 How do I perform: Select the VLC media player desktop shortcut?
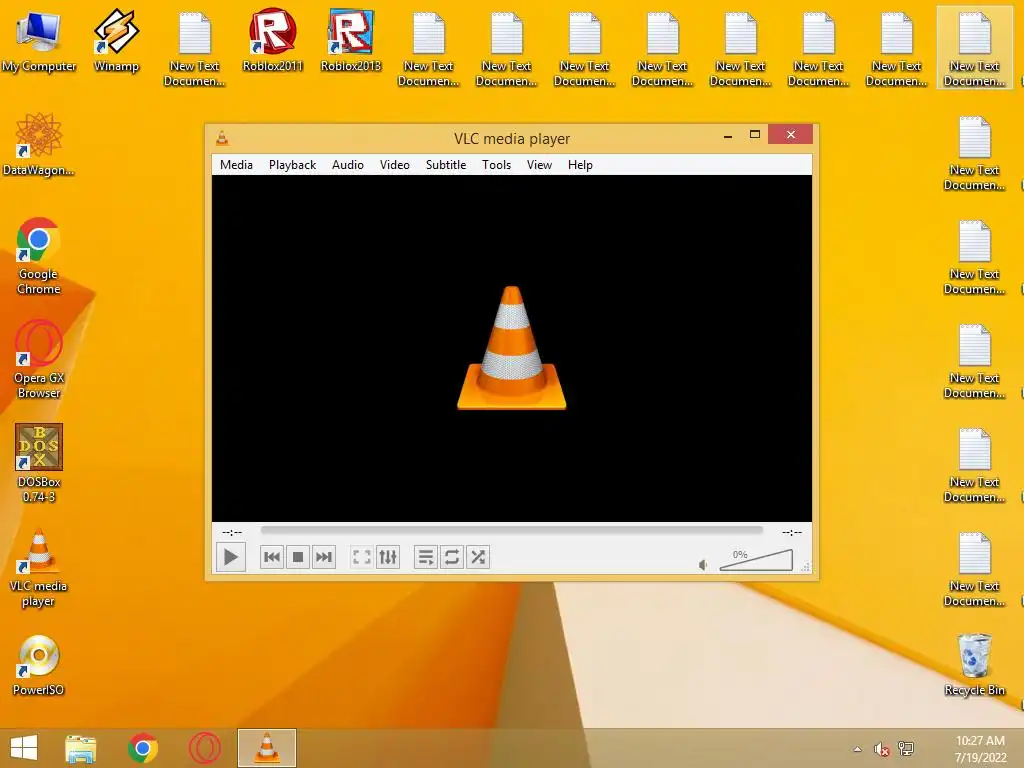point(39,568)
